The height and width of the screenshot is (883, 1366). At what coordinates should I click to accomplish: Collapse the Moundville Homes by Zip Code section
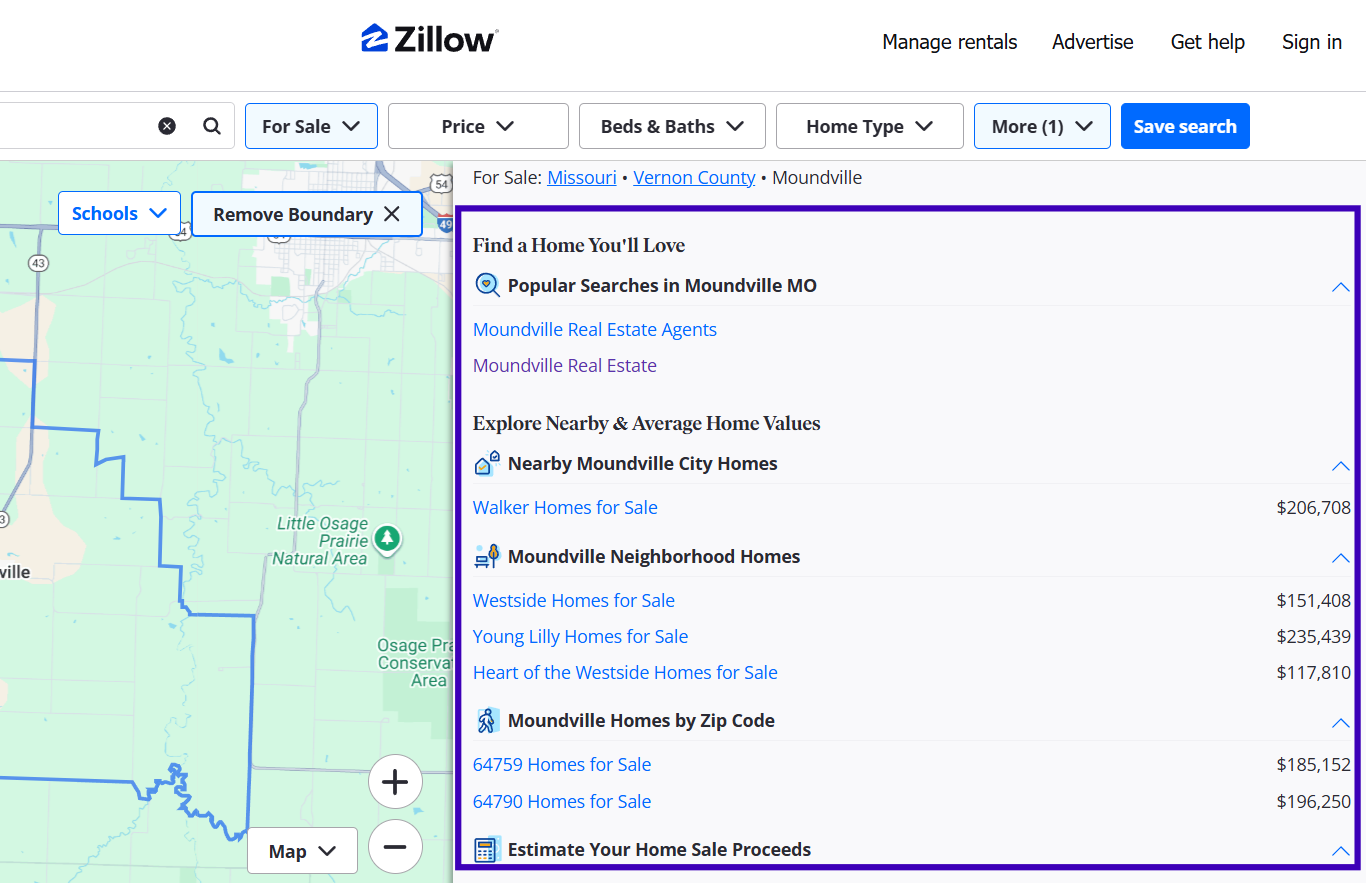pyautogui.click(x=1340, y=723)
